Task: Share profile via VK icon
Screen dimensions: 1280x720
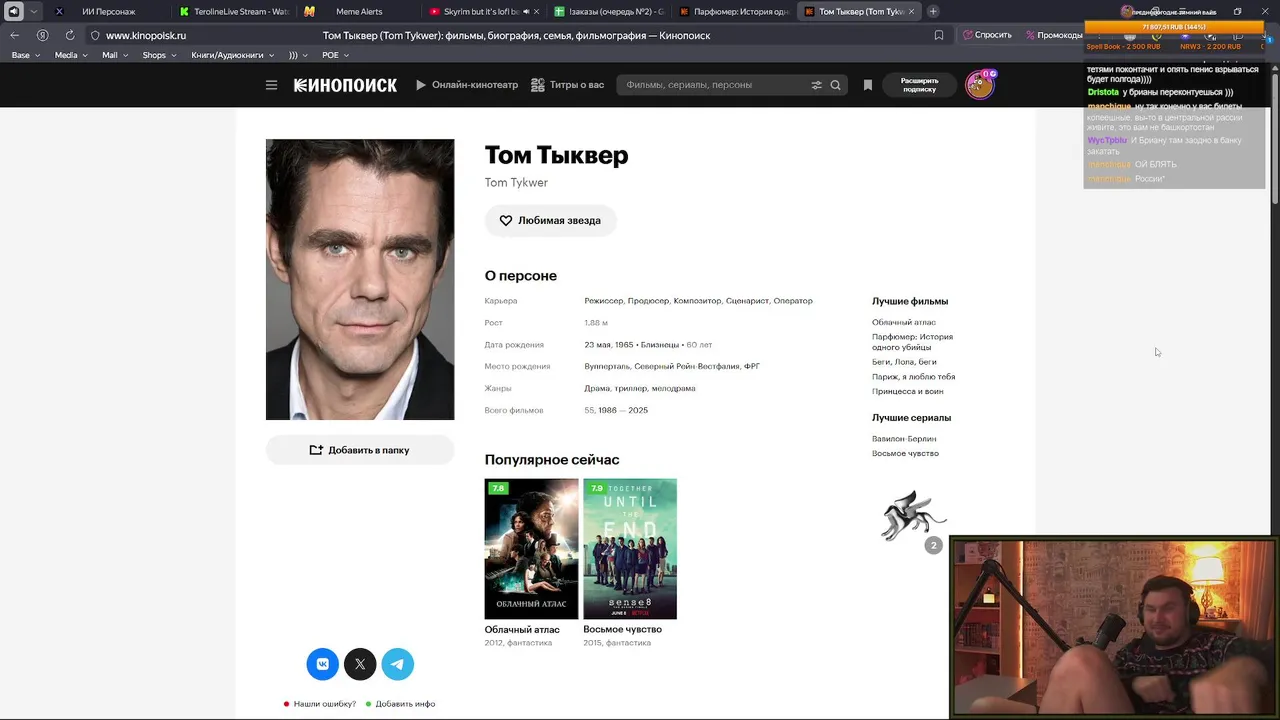Action: [x=322, y=664]
